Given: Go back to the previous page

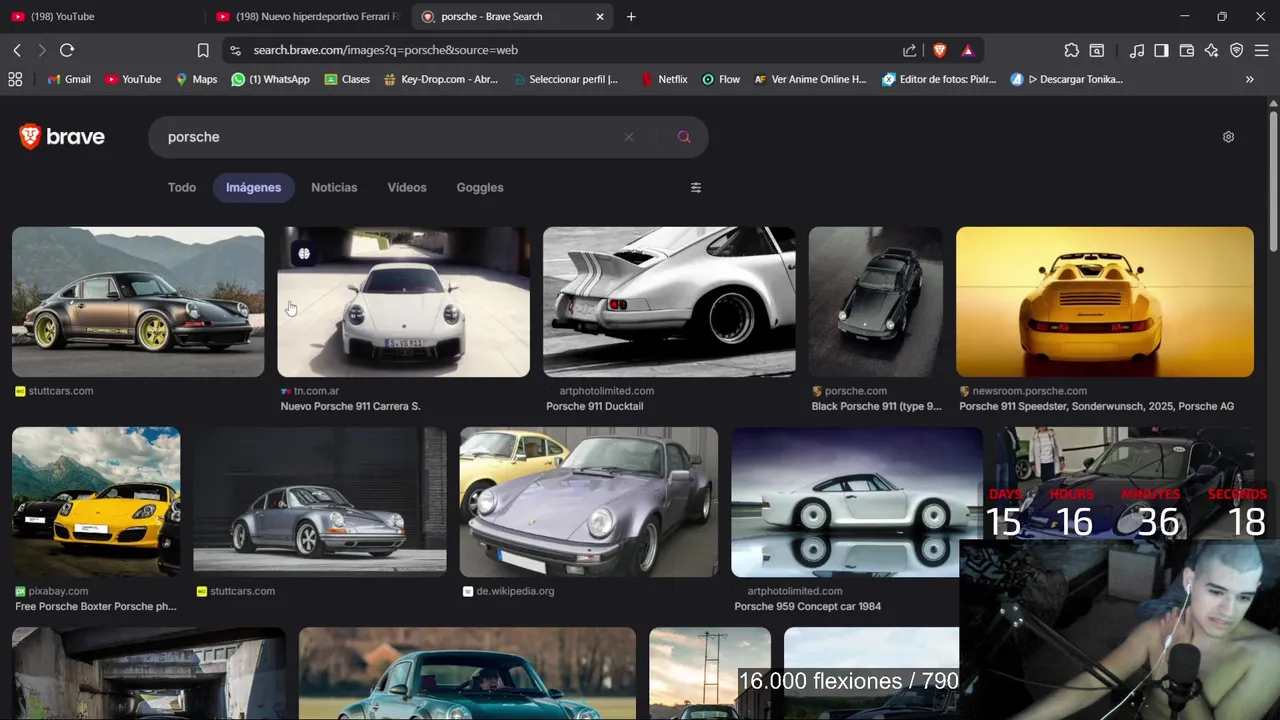Looking at the screenshot, I should click(17, 50).
